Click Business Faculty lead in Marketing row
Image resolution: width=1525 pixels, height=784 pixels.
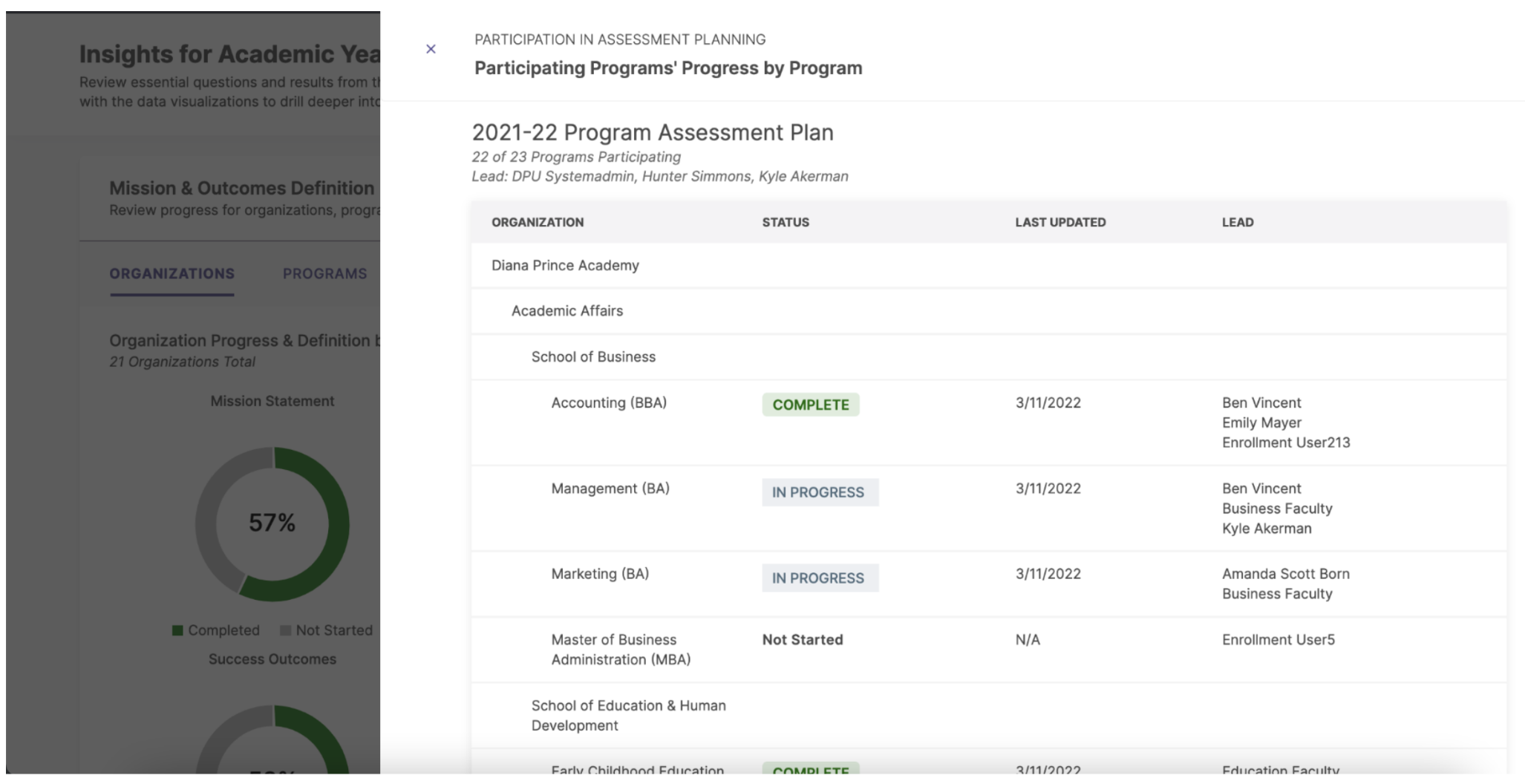click(1277, 594)
